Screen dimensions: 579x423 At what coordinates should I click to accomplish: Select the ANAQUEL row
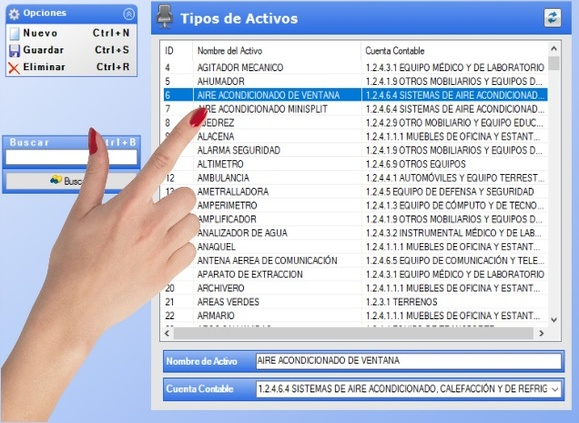tap(355, 247)
